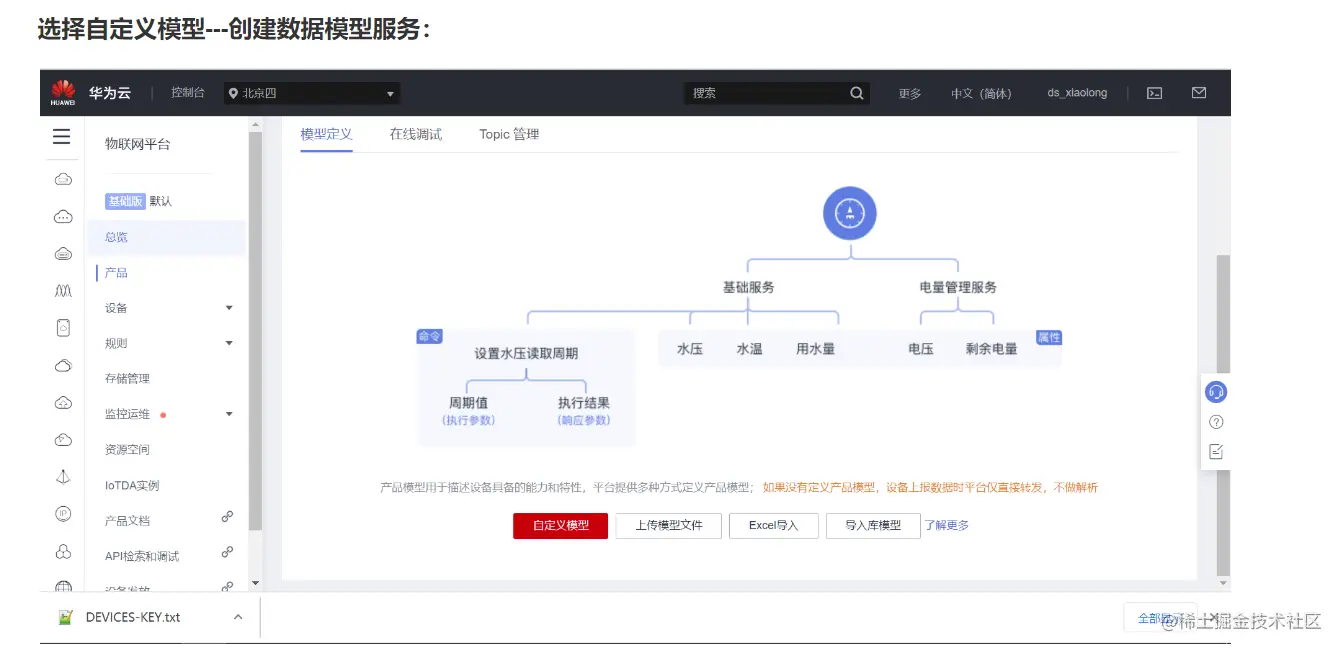Click the search magnifier icon
Screen dimensions: 1341x651
(857, 93)
